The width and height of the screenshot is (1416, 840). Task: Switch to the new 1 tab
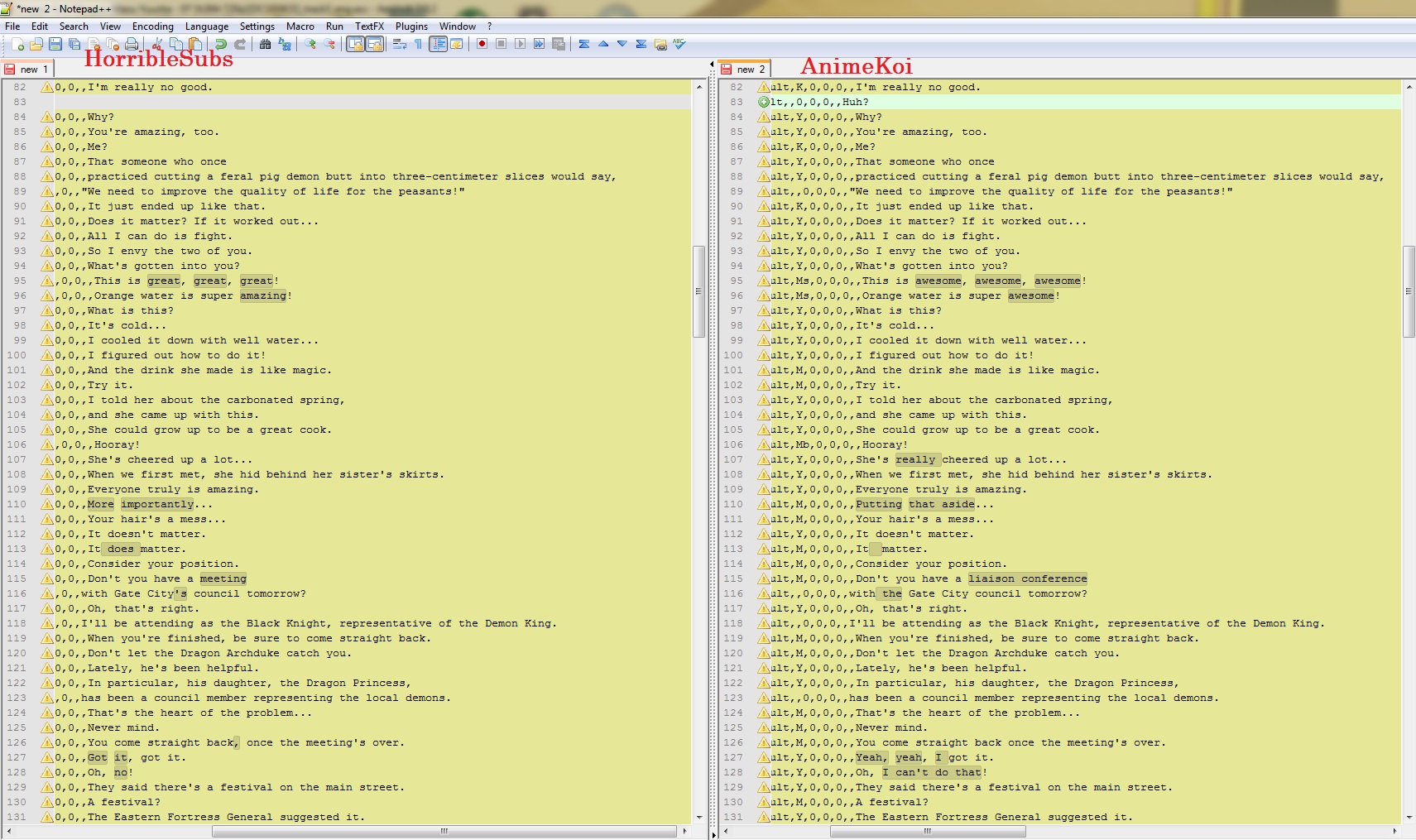[27, 70]
